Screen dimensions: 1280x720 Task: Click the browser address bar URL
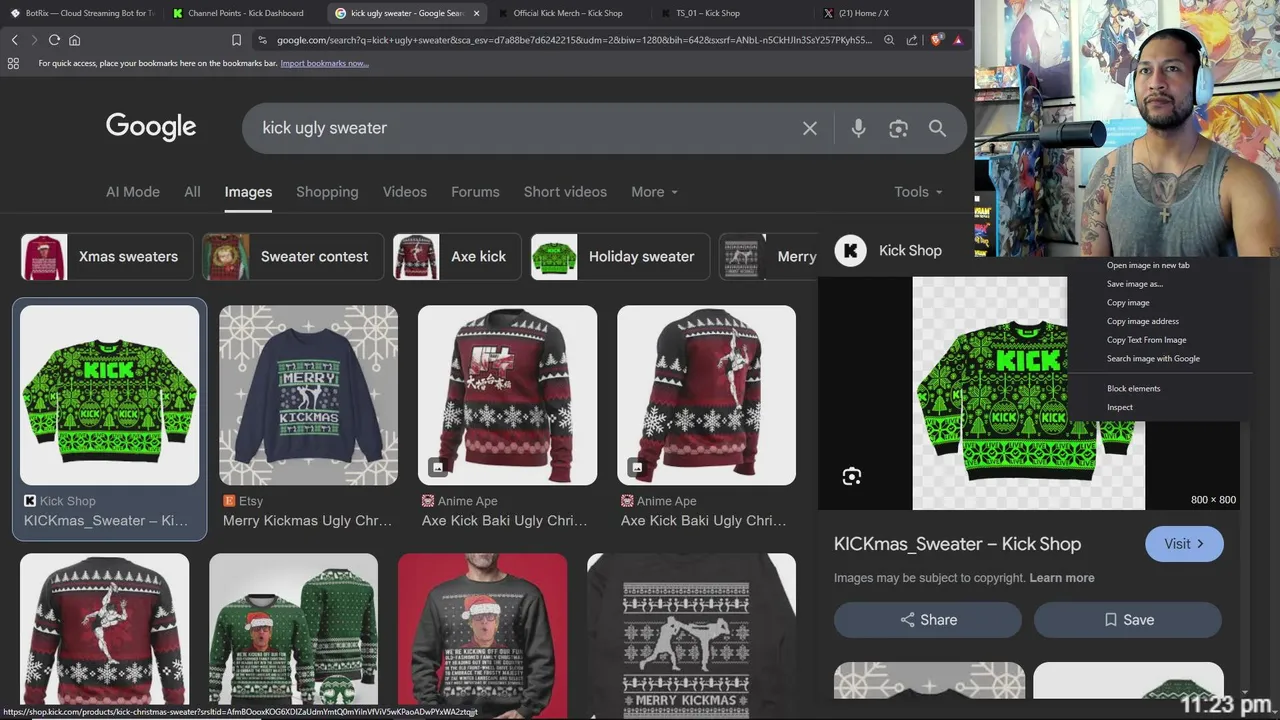(x=574, y=40)
